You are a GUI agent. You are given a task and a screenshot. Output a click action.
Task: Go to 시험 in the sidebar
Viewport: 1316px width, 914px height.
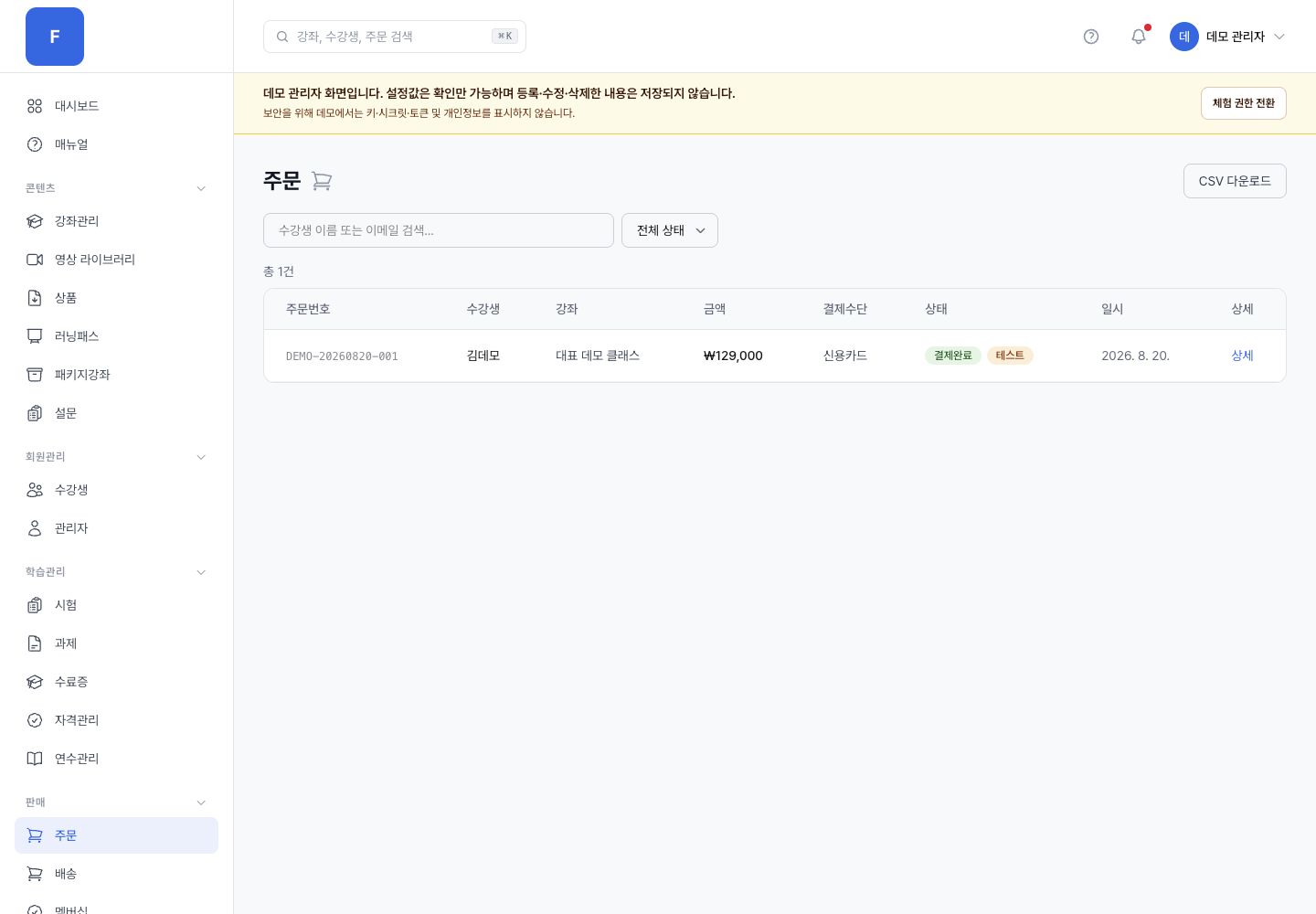(x=116, y=605)
